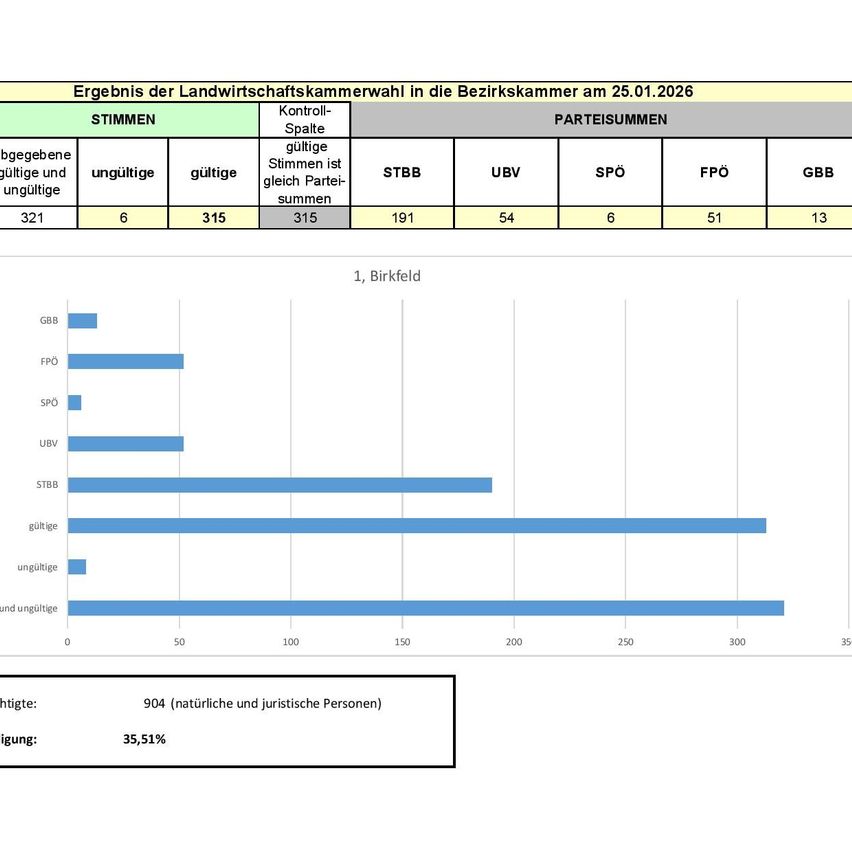Select the STBB column header
This screenshot has width=852, height=852.
tap(402, 172)
